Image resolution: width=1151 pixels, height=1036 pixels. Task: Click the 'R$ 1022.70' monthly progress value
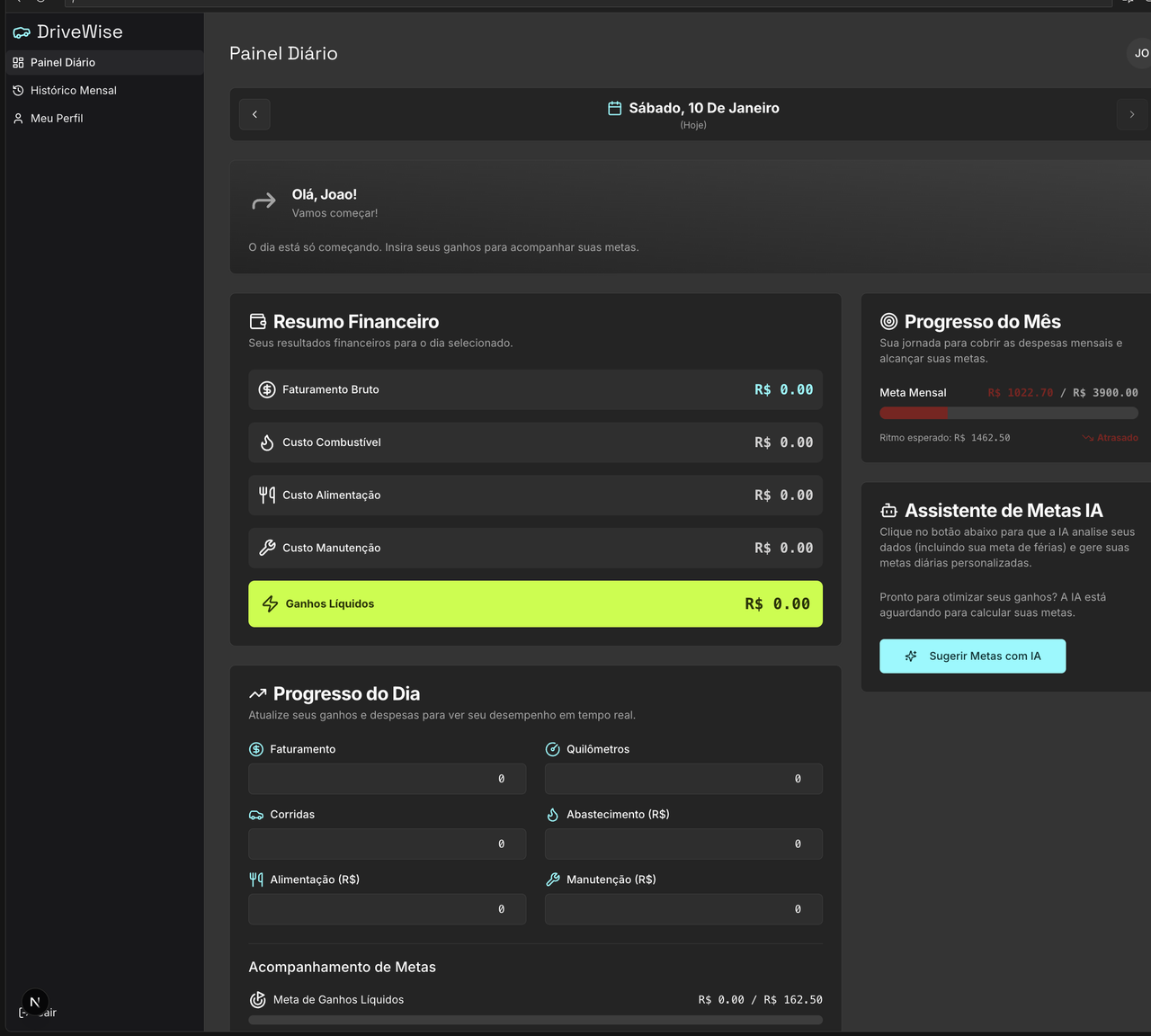[1020, 393]
